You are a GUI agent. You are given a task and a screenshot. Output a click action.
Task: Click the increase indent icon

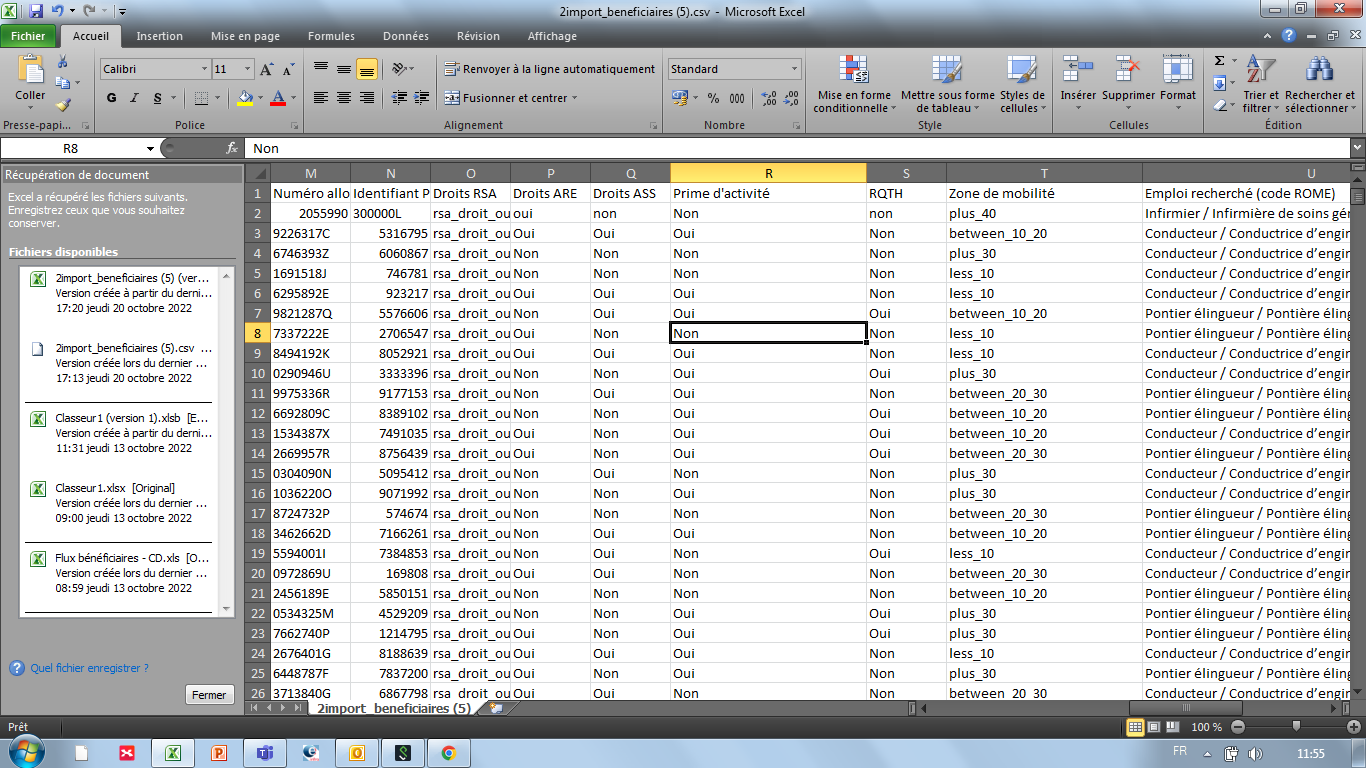421,98
